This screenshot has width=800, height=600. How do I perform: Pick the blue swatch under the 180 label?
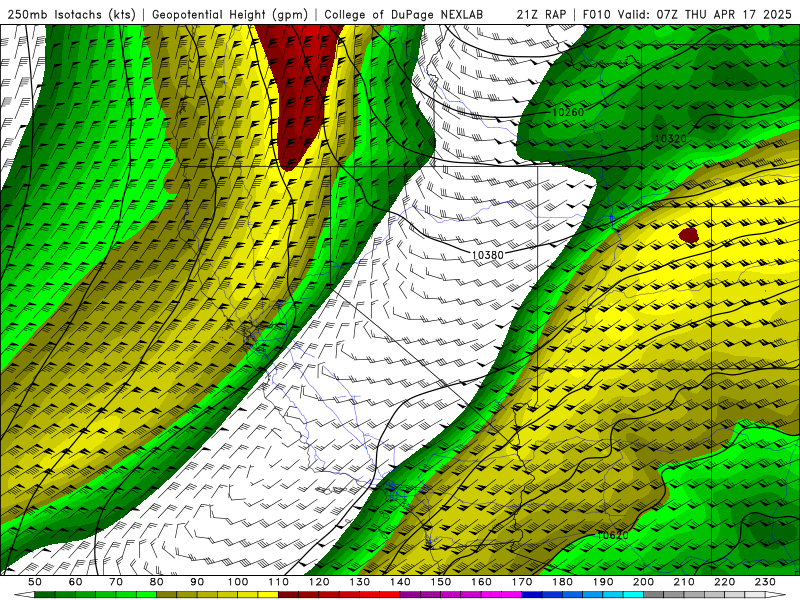pos(572,595)
